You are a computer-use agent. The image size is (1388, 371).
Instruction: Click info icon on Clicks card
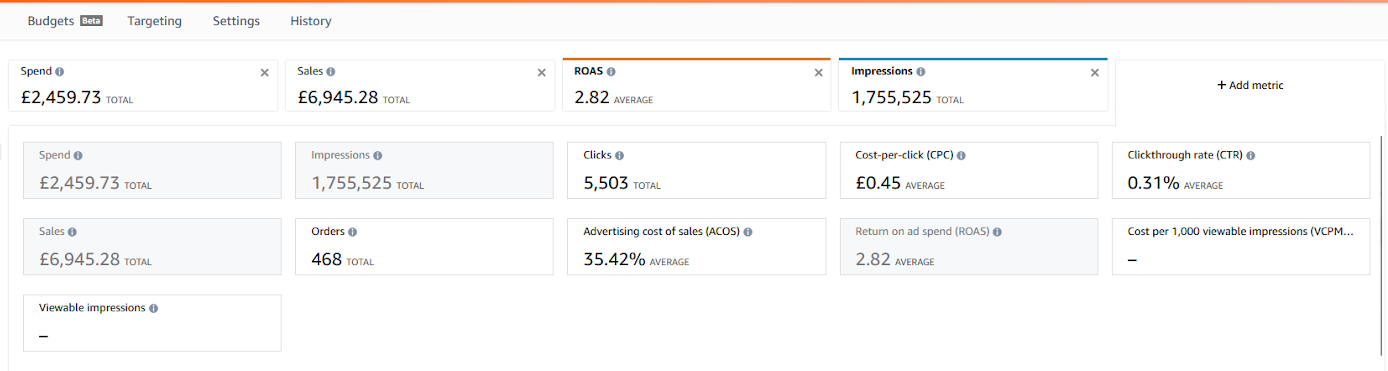point(620,156)
